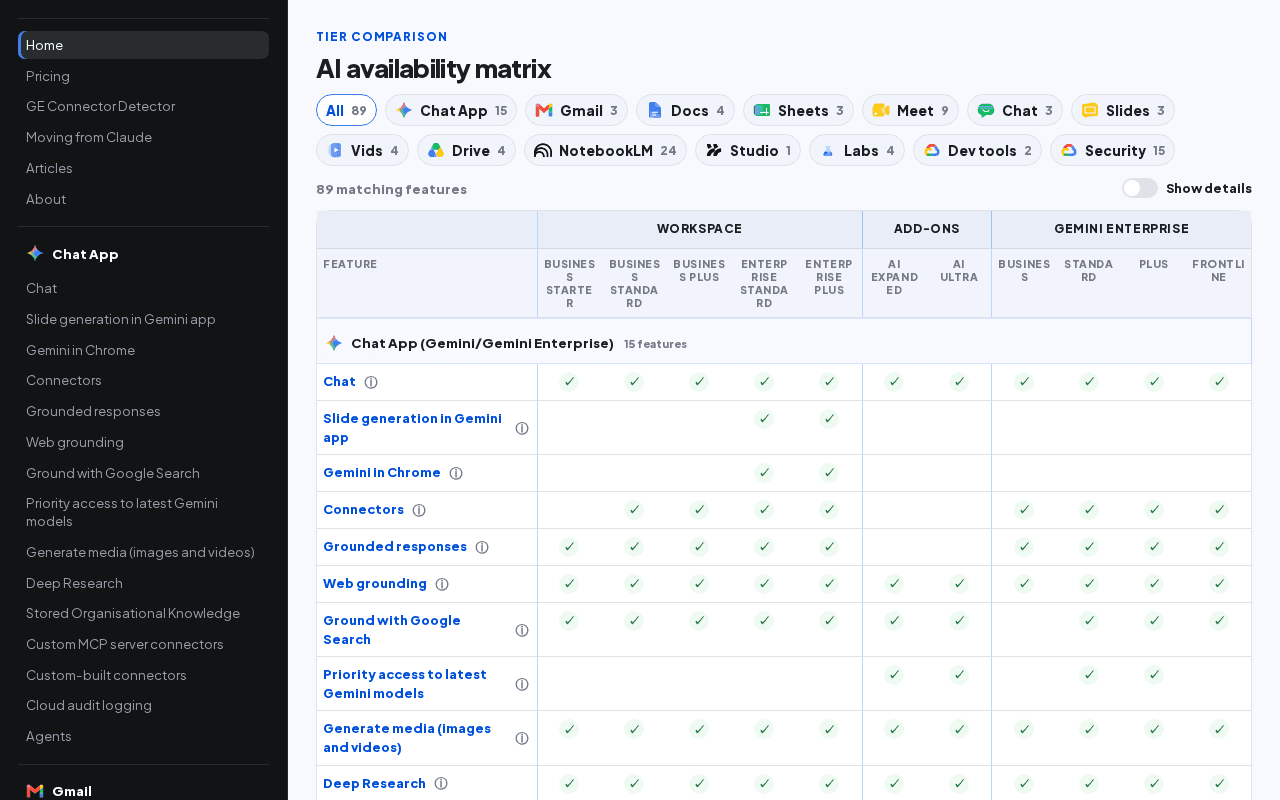The width and height of the screenshot is (1280, 800).
Task: Show info for Deep Research feature
Action: tap(441, 784)
